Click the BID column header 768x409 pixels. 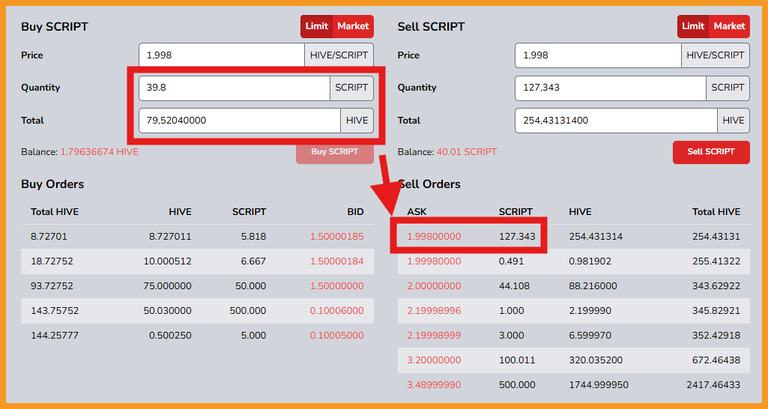[x=356, y=212]
